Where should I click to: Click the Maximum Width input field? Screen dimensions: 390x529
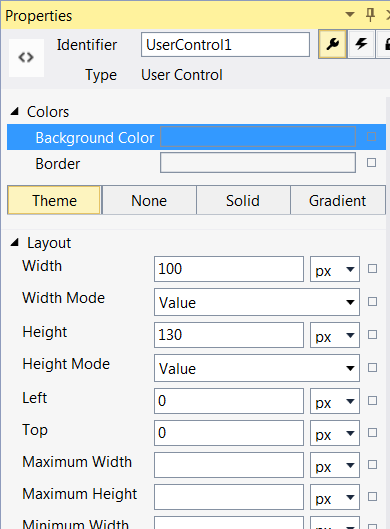click(229, 465)
